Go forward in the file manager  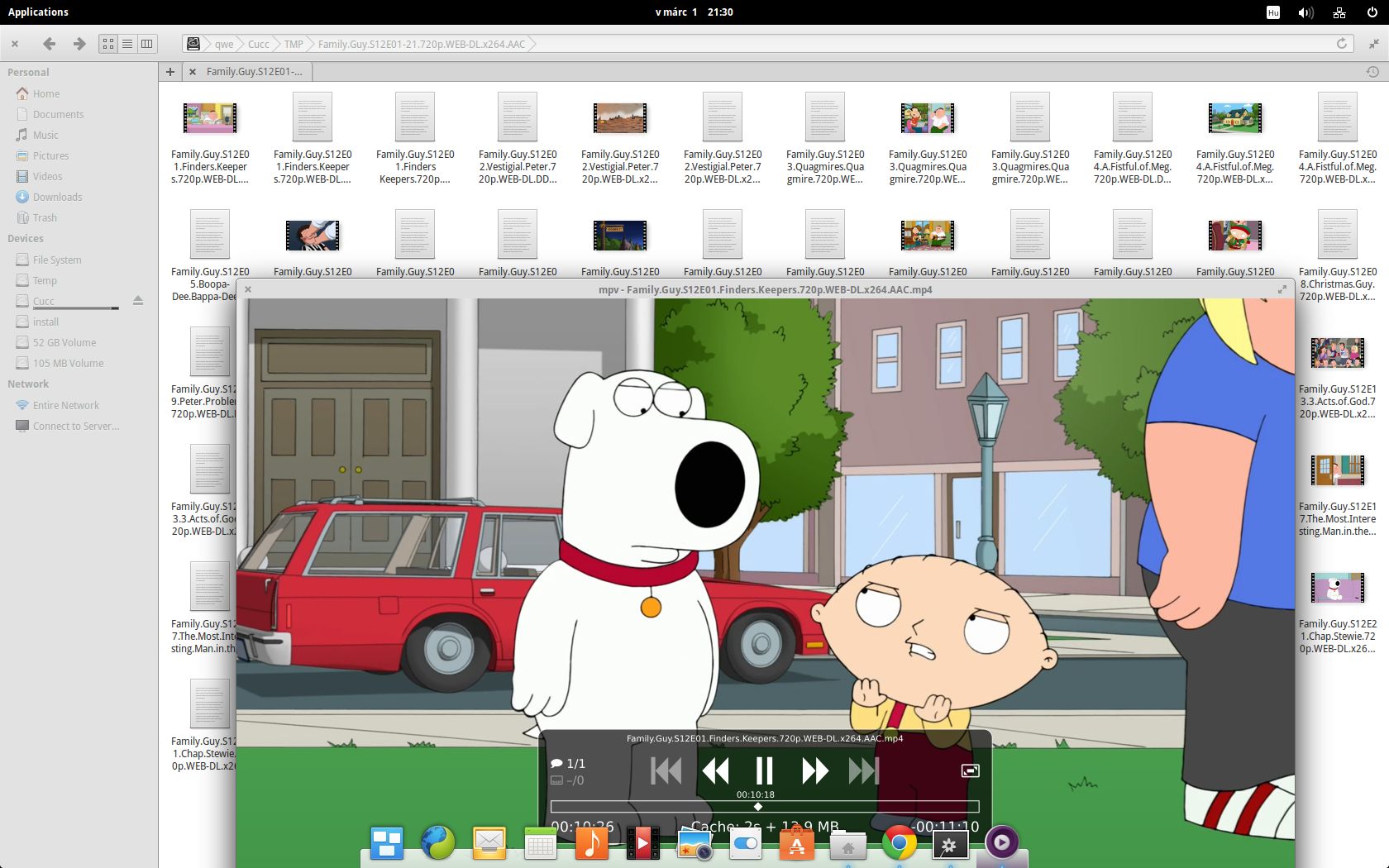click(79, 44)
